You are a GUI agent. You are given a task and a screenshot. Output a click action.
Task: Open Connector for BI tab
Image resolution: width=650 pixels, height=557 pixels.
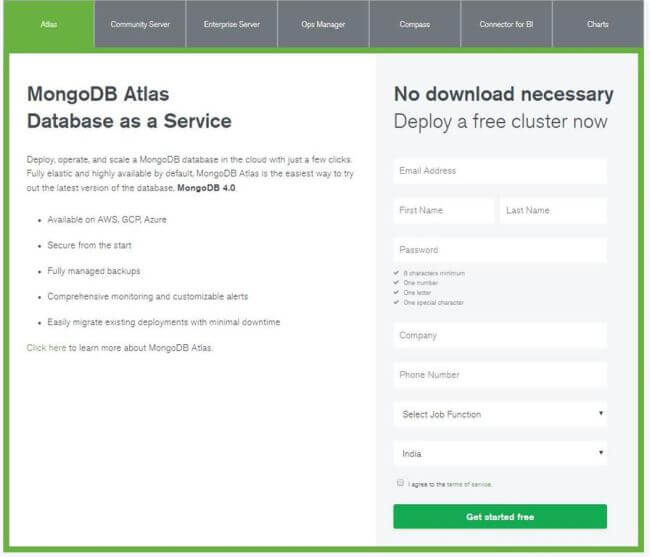506,24
